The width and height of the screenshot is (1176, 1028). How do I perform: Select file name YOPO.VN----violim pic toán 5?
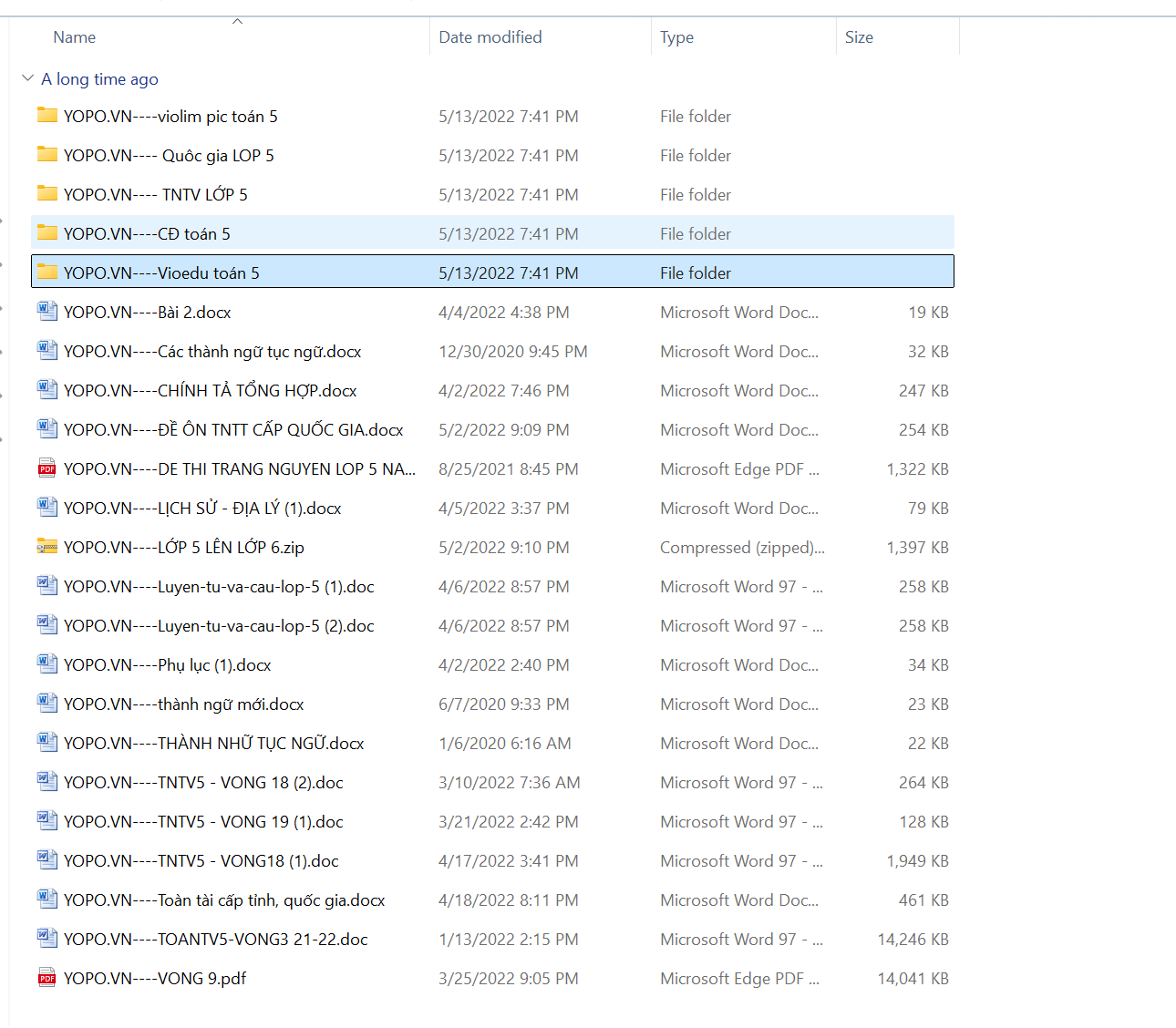coord(170,117)
